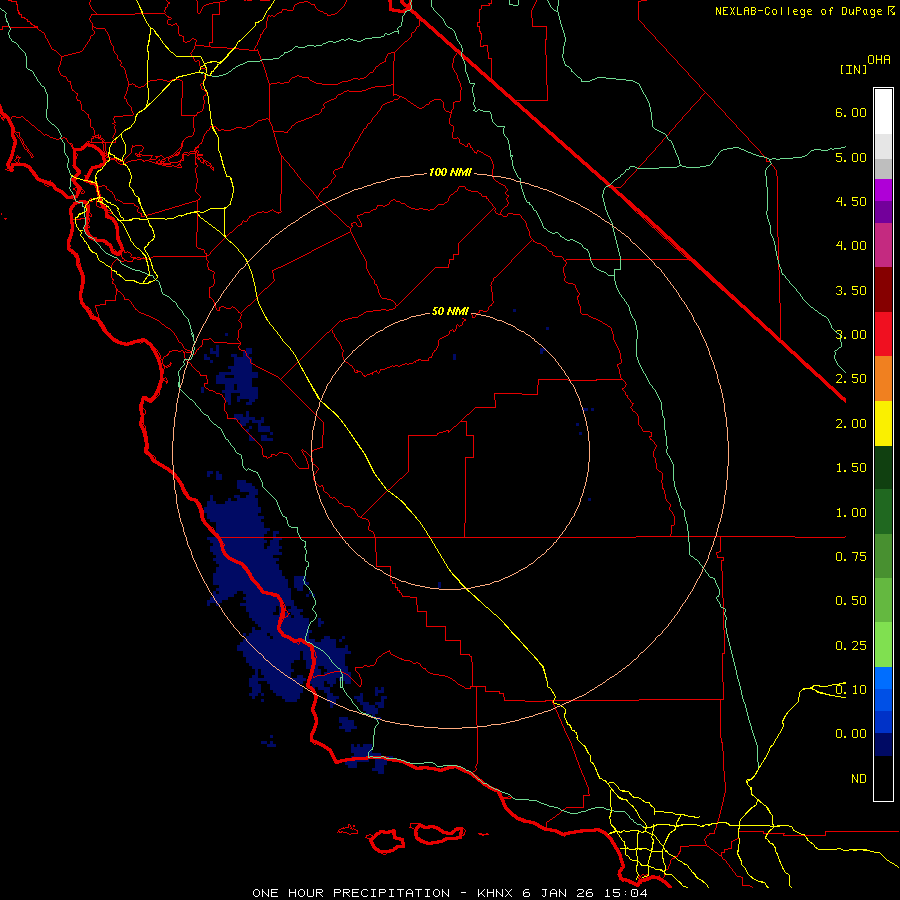
Task: Click the 2.50 legend value
Action: point(851,379)
